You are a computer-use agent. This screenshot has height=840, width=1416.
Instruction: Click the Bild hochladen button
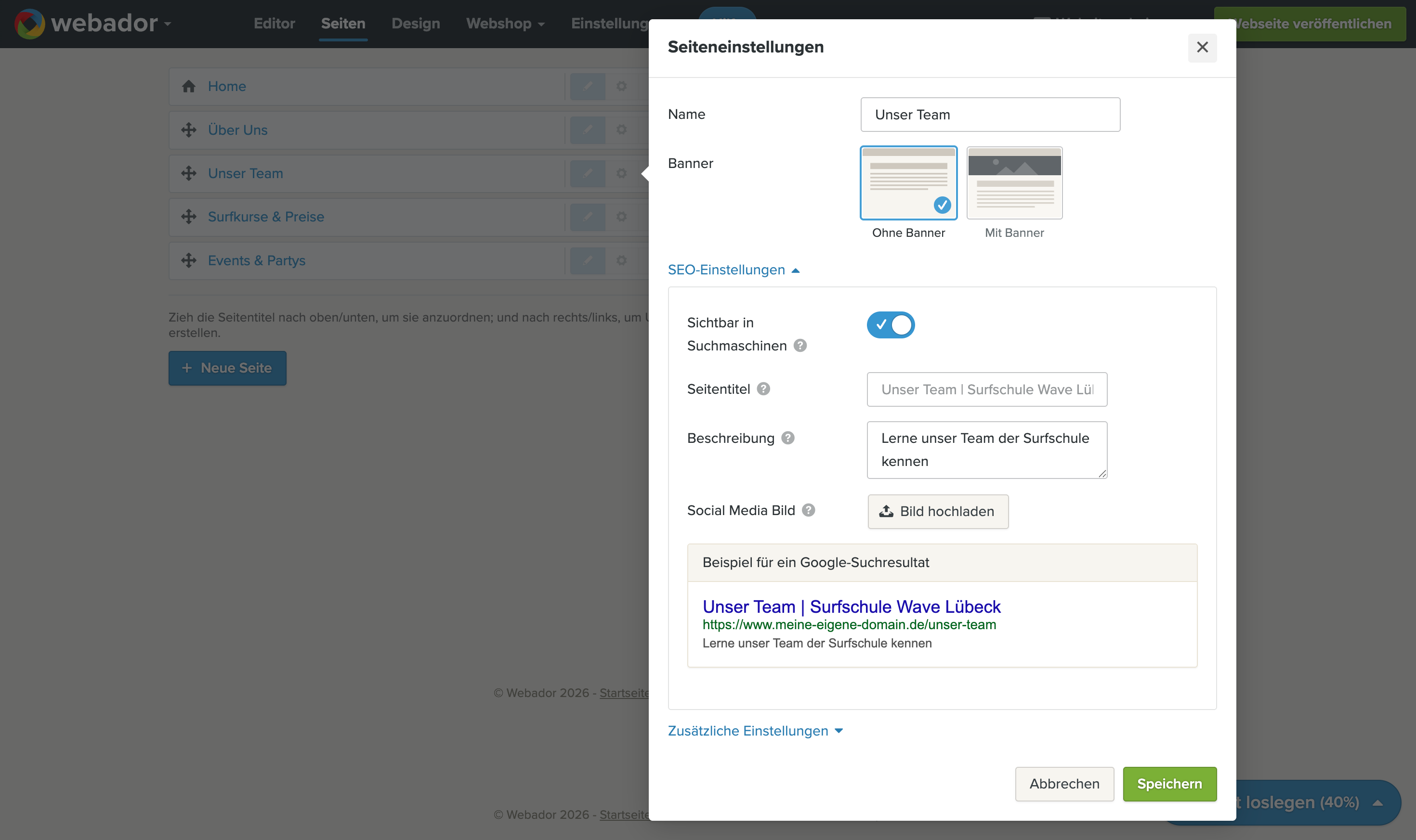938,511
